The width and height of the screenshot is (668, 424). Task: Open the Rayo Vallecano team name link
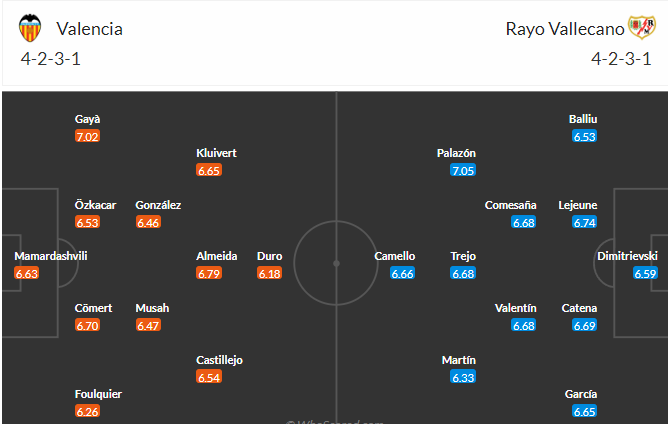(x=564, y=29)
